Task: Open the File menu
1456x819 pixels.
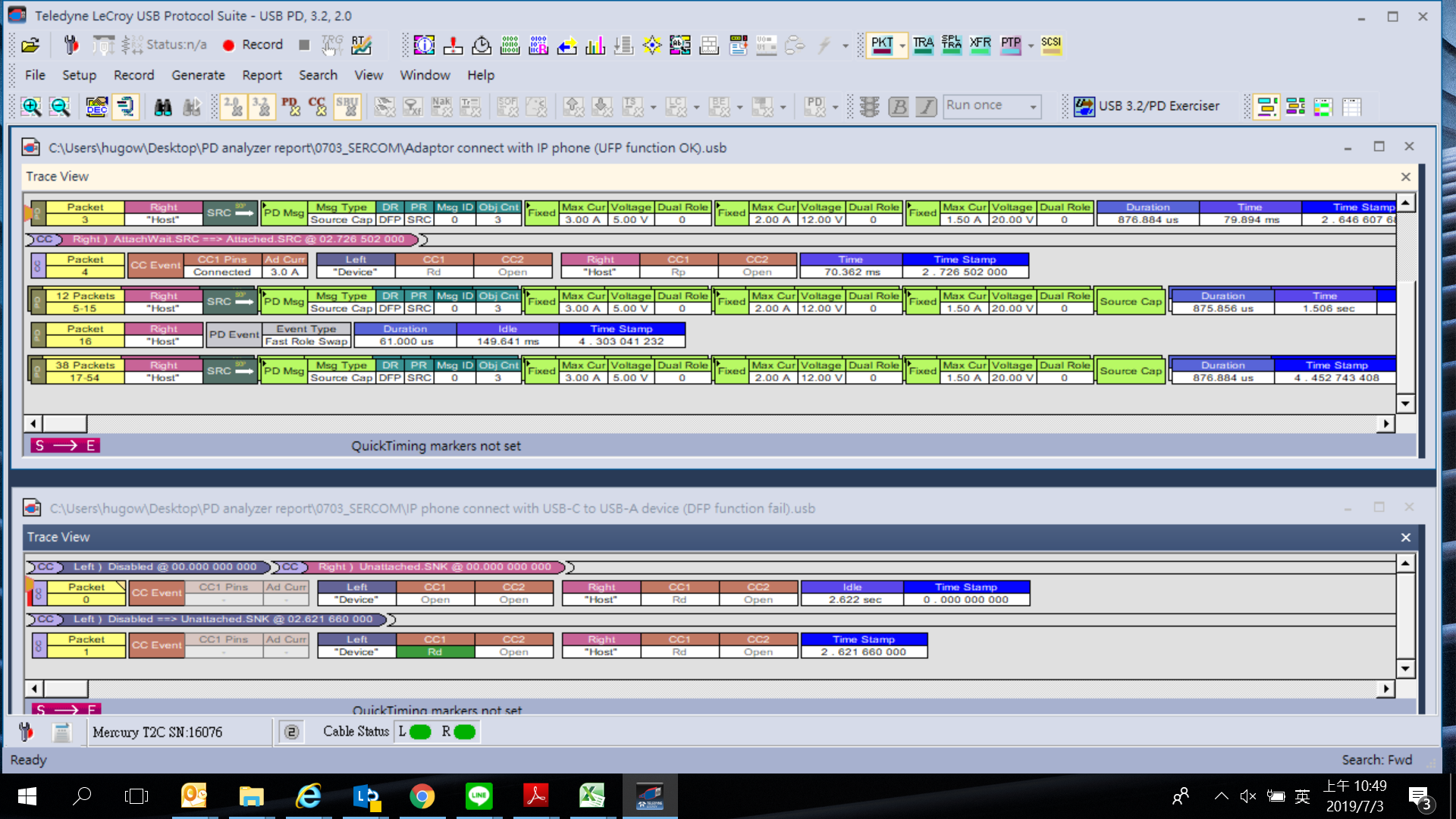Action: pos(35,75)
